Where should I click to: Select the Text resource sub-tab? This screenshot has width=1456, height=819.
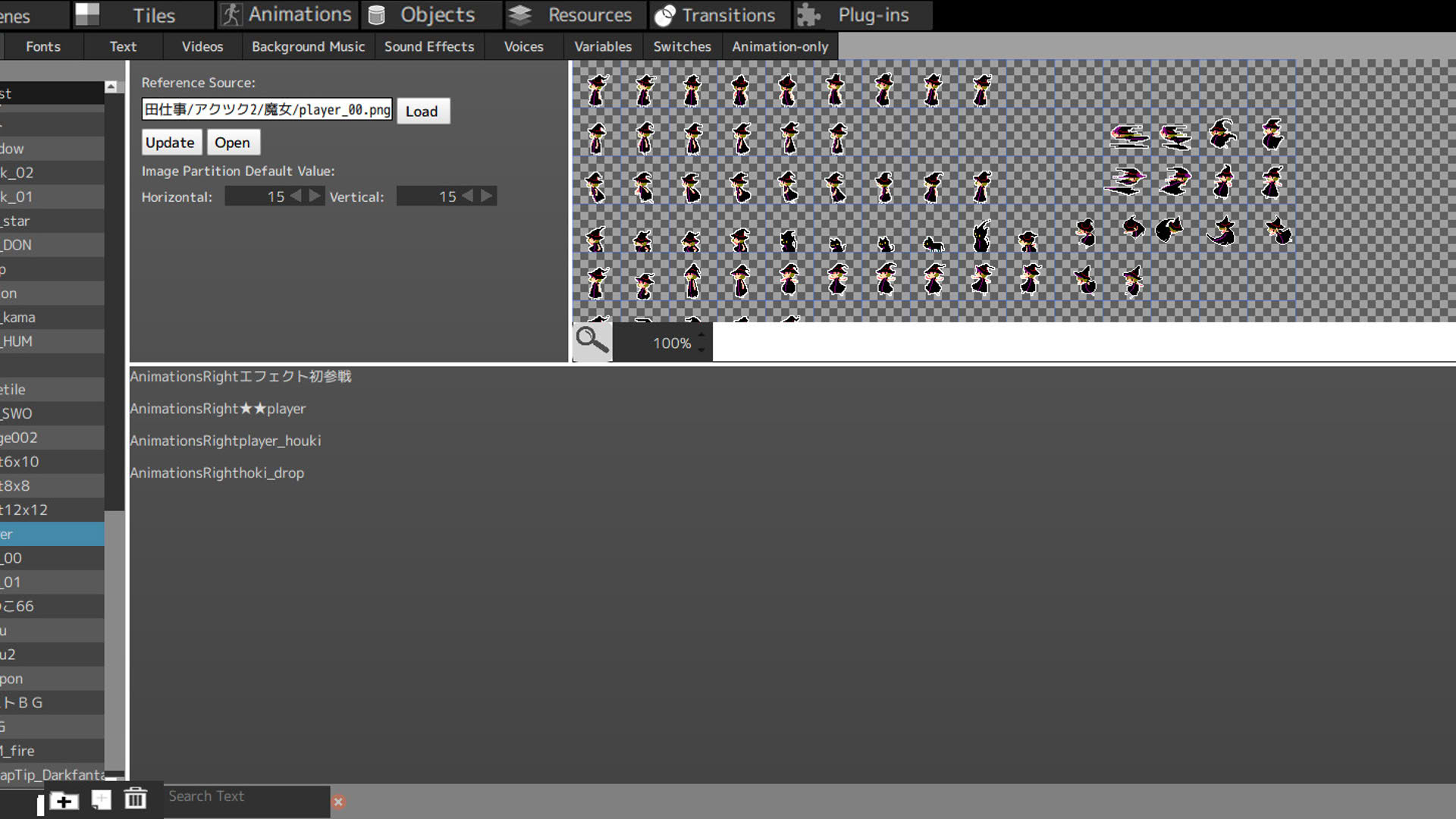[122, 46]
